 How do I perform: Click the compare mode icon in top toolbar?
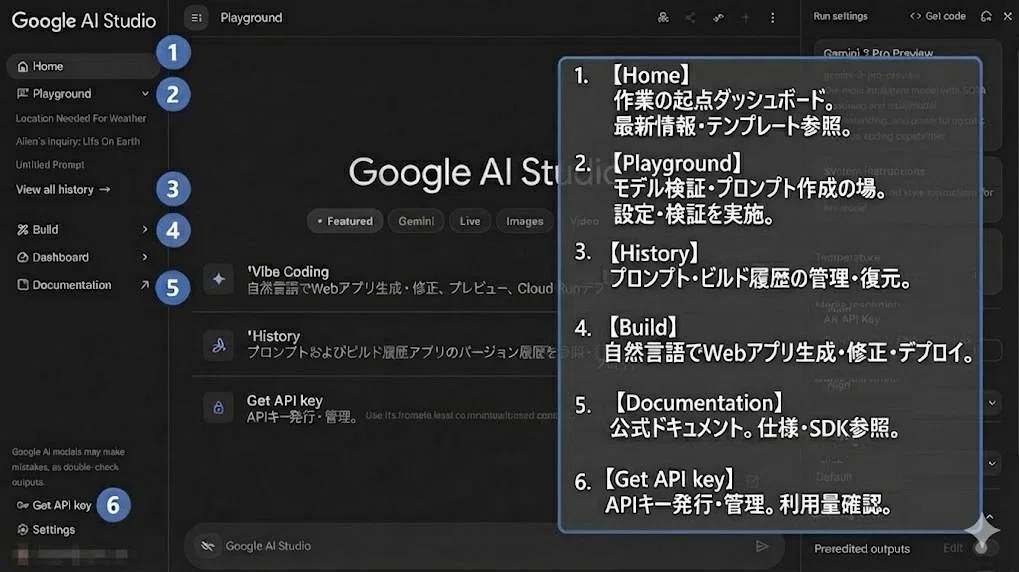(x=663, y=18)
